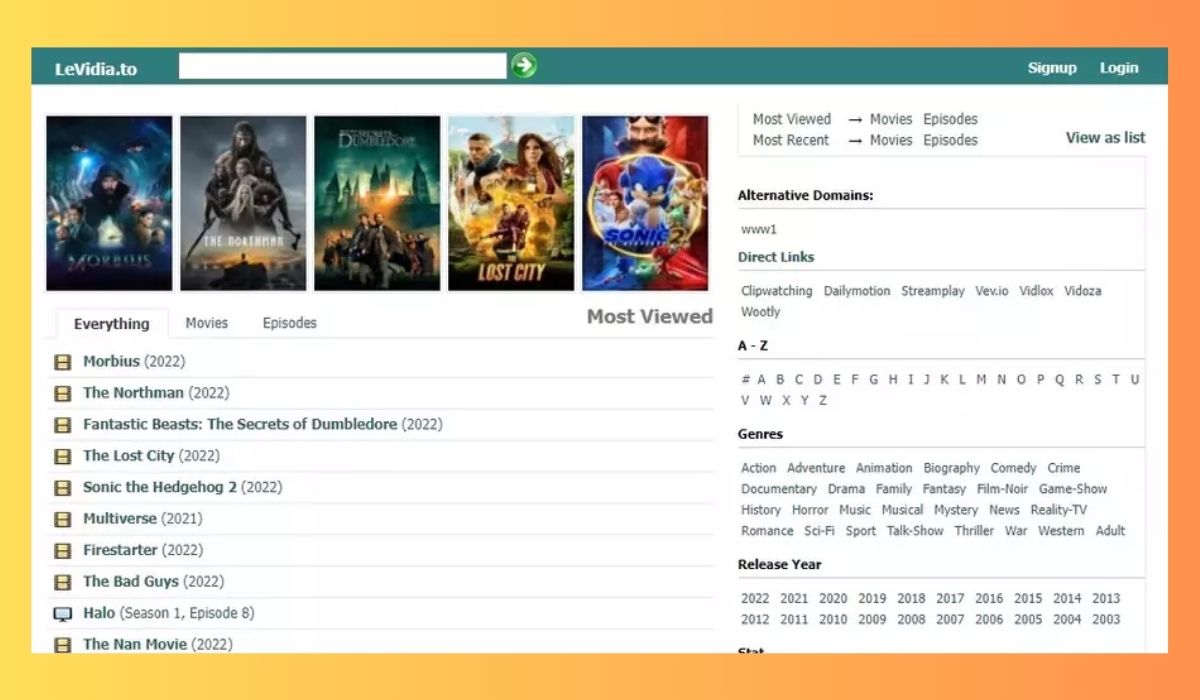Open the Login page

point(1119,68)
